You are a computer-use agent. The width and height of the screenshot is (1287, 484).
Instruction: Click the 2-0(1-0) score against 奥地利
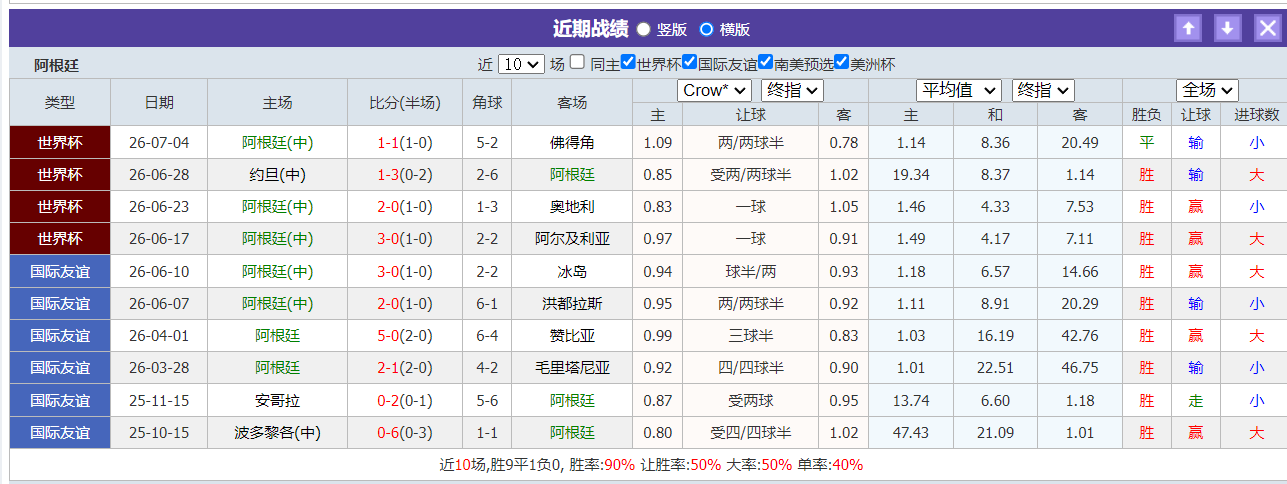pyautogui.click(x=405, y=207)
